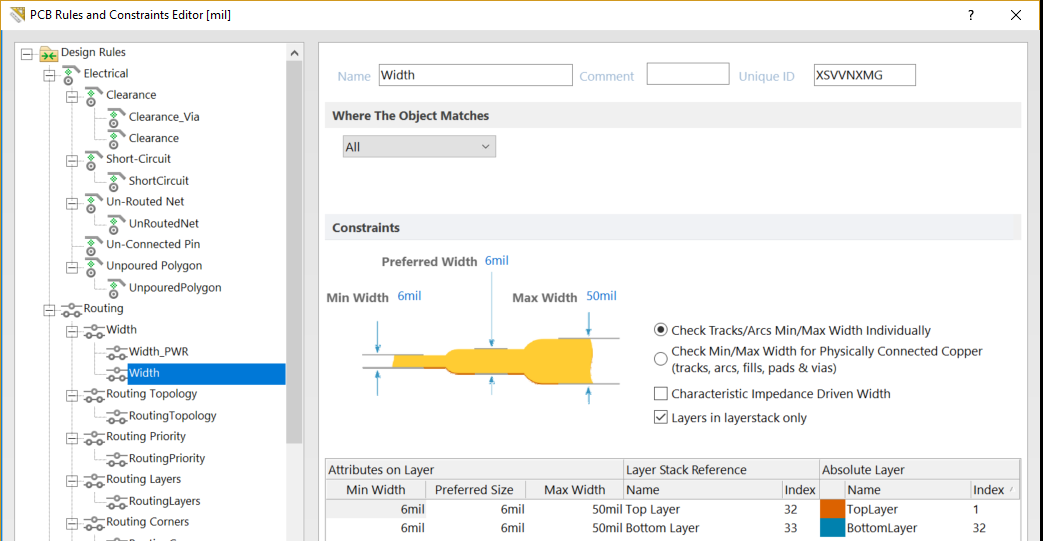This screenshot has width=1043, height=541.
Task: Select the RoutingTopology rule
Action: (172, 416)
